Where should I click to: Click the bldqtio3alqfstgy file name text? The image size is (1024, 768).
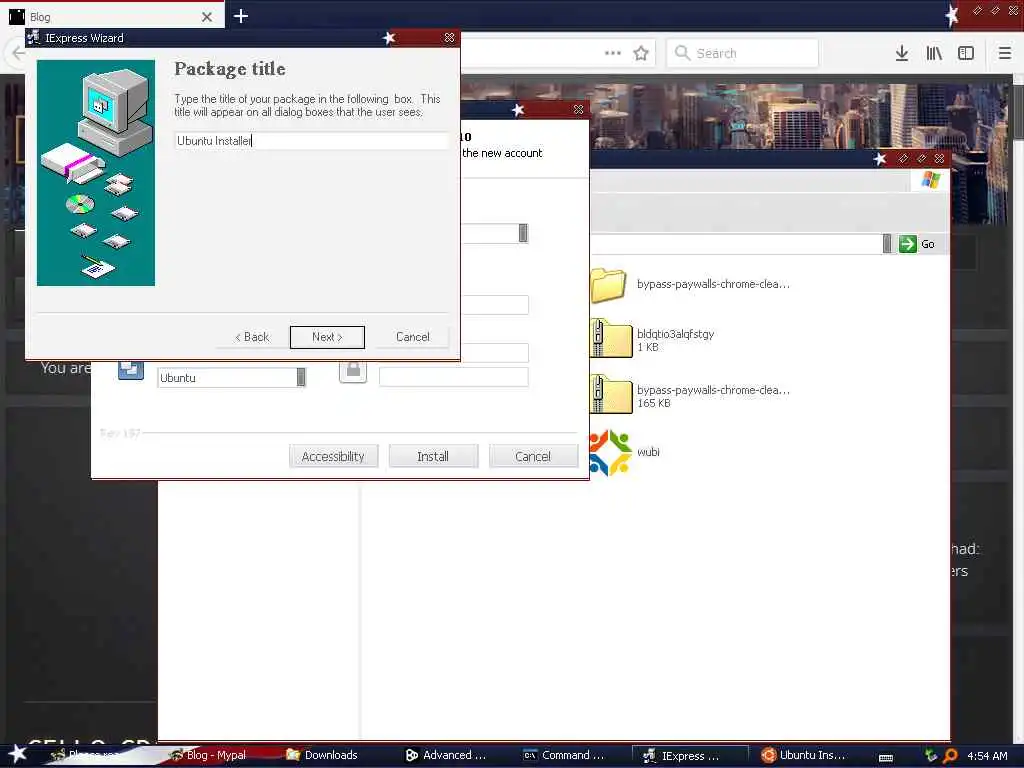[675, 334]
